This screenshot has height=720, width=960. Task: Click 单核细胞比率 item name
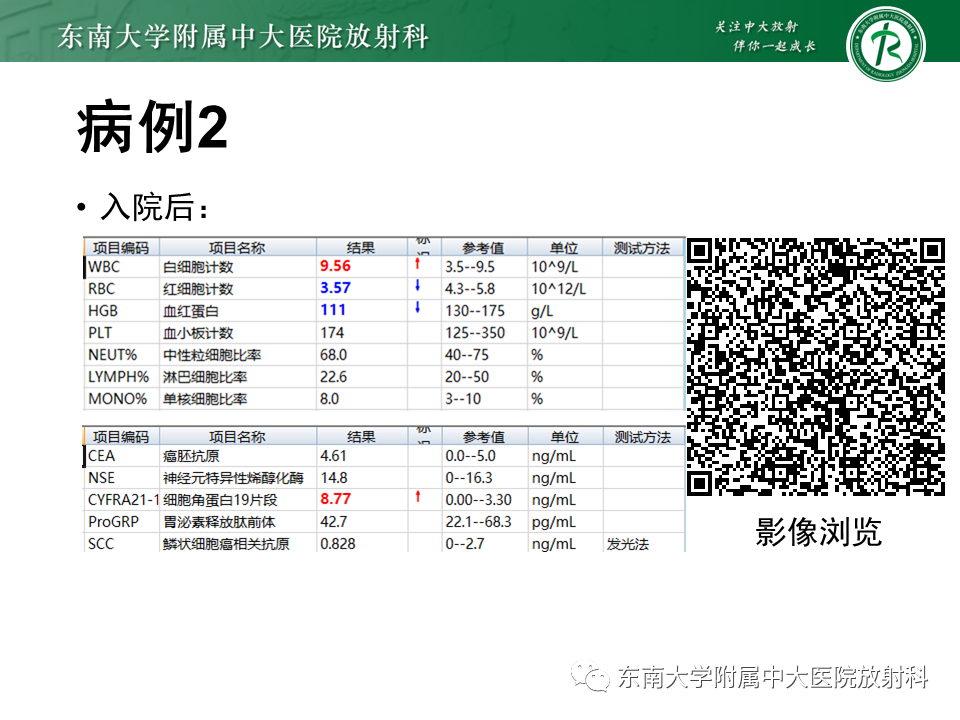tap(204, 399)
